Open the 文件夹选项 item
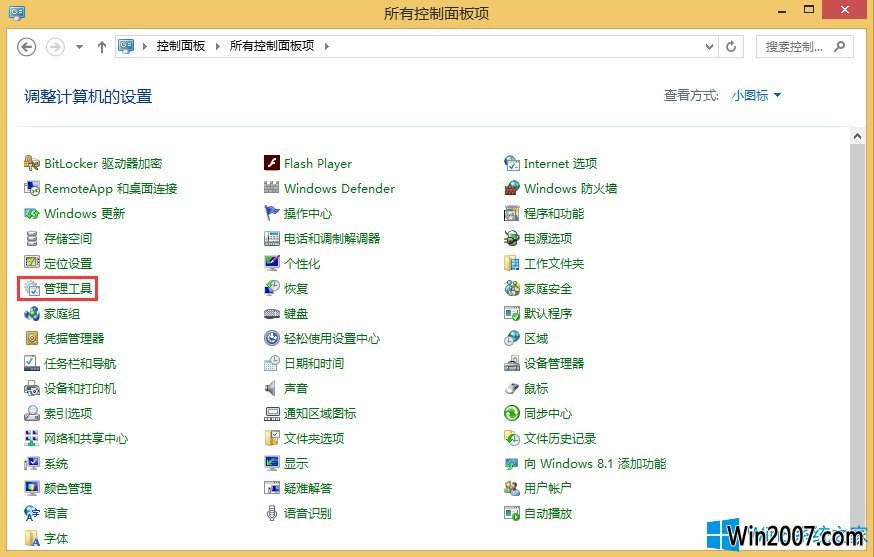874x557 pixels. click(304, 438)
